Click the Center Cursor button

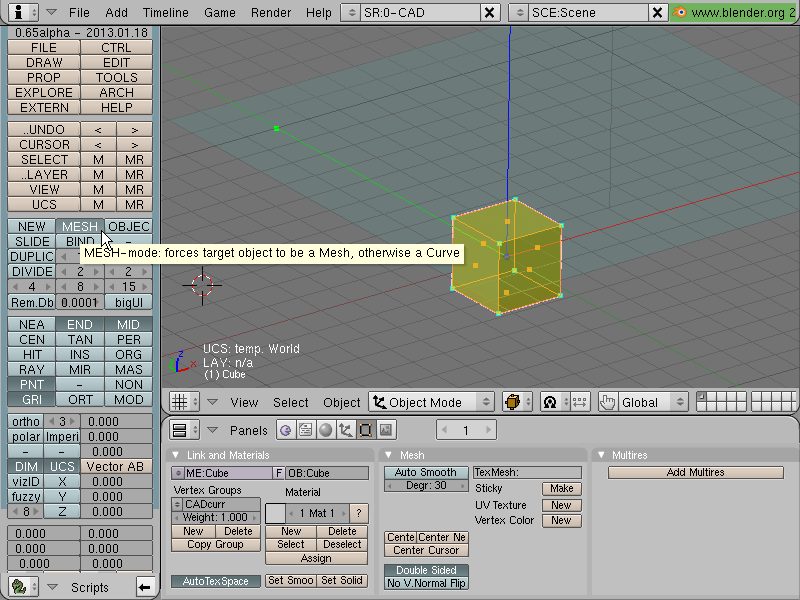tap(426, 551)
